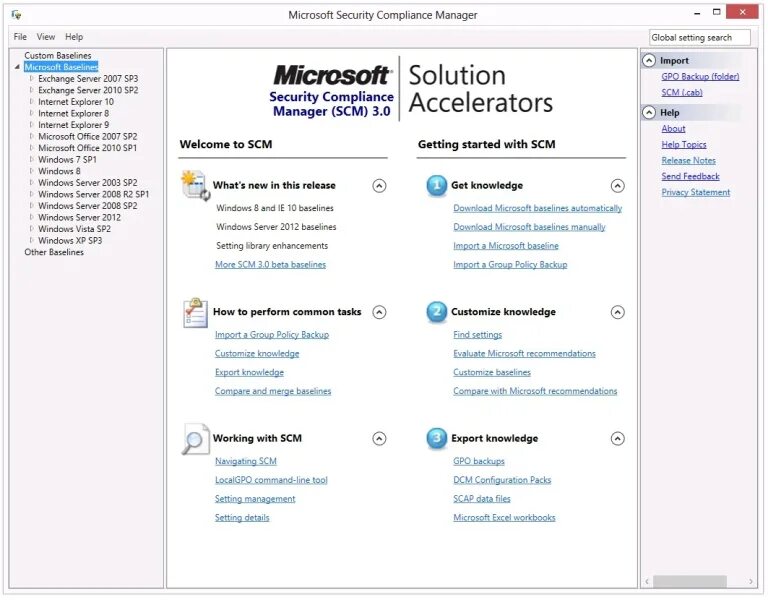This screenshot has width=768, height=600.
Task: Click the How to perform common tasks checklist icon
Action: (195, 312)
